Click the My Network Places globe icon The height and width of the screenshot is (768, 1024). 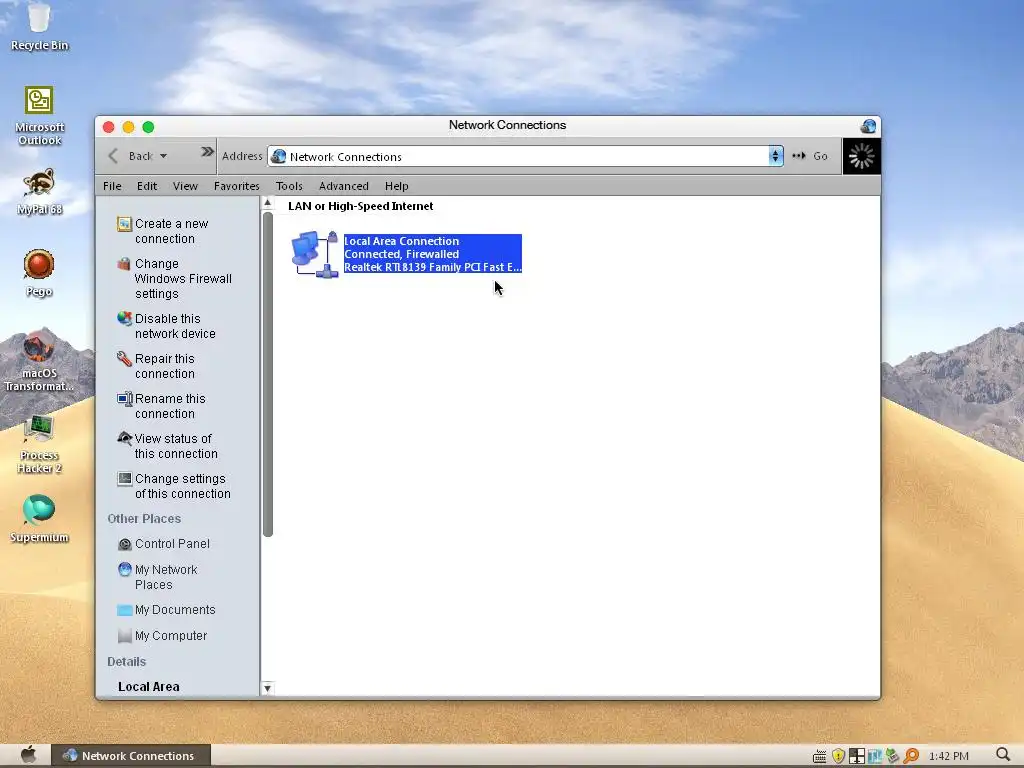pyautogui.click(x=124, y=569)
